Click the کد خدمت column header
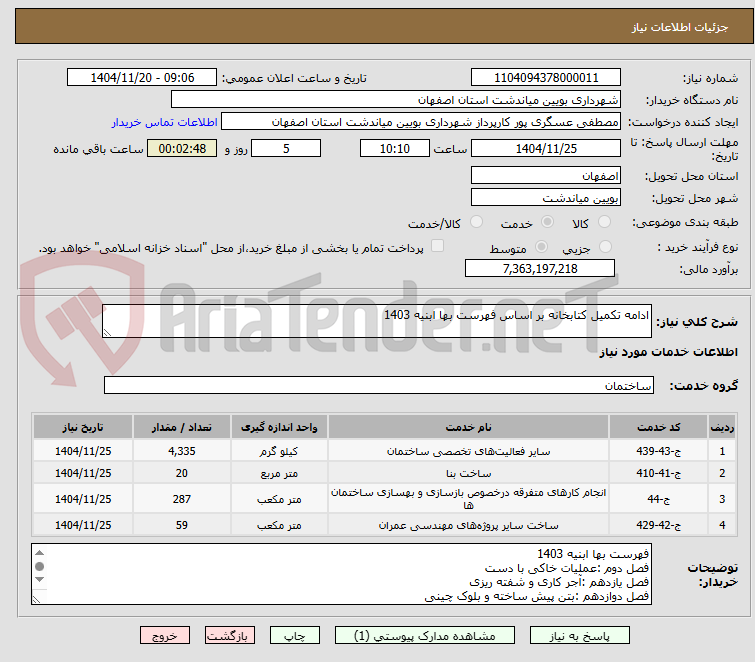Screen dimensions: 755x662 click(658, 427)
